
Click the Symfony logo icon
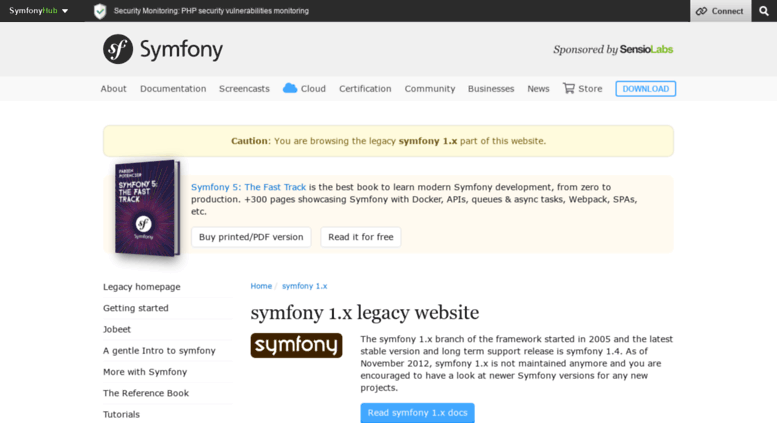coord(118,49)
